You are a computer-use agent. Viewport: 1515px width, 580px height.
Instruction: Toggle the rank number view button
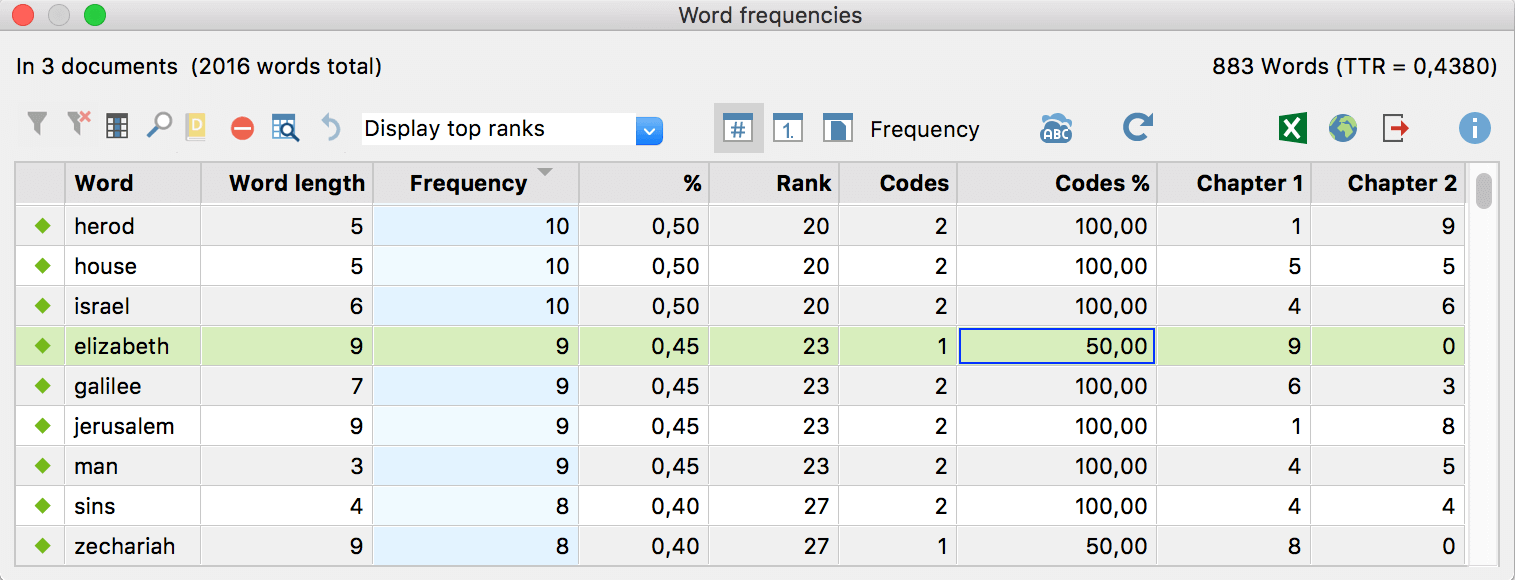point(788,128)
